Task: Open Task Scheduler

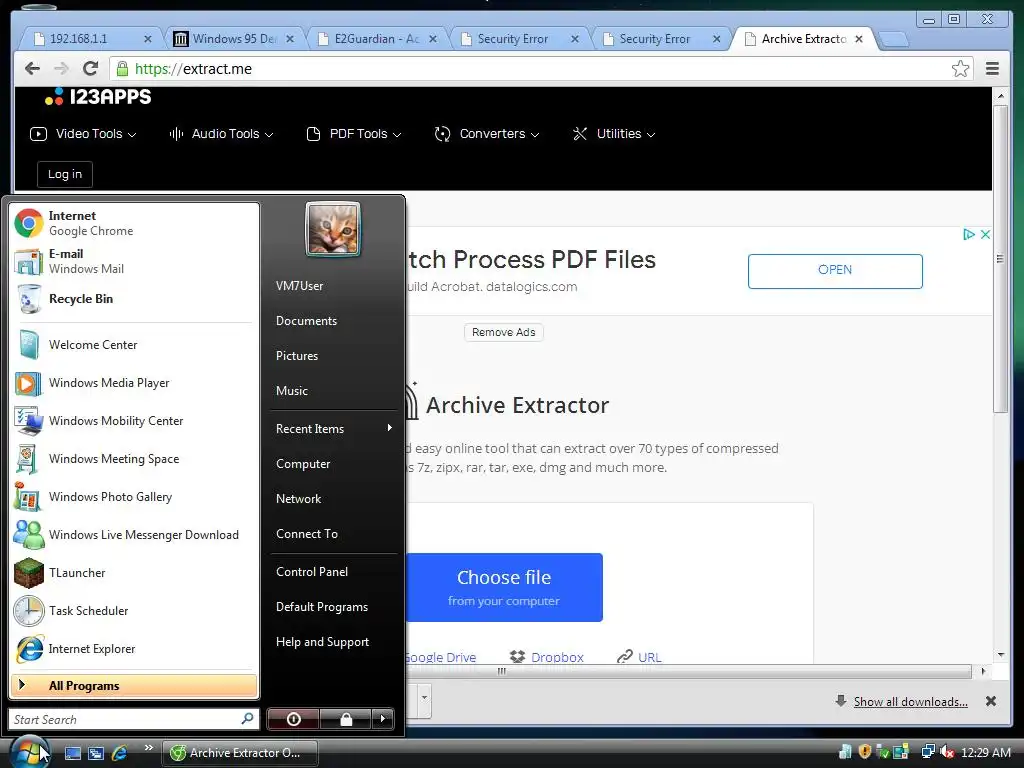Action: pos(134,611)
